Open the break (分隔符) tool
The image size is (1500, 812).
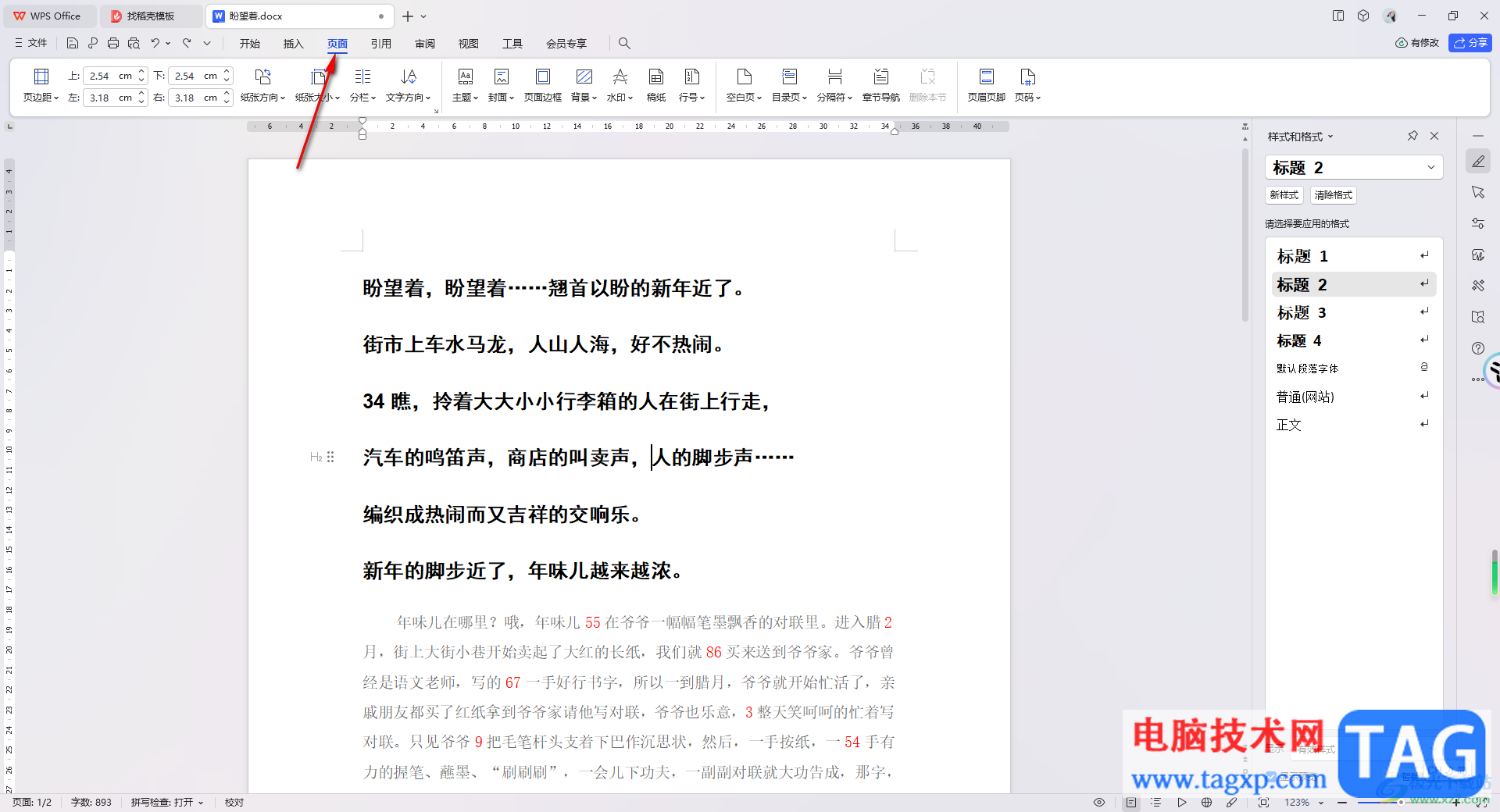(834, 85)
